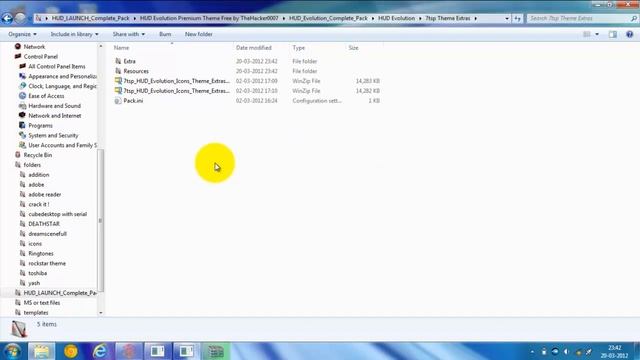Launch Internet Explorer from taskbar
Image resolution: width=640 pixels, height=360 pixels.
tap(100, 351)
